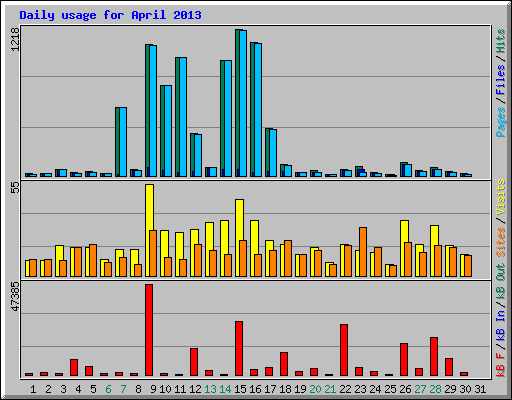The image size is (512, 400).
Task: Click the 'Hits' legend label
Action: click(500, 41)
